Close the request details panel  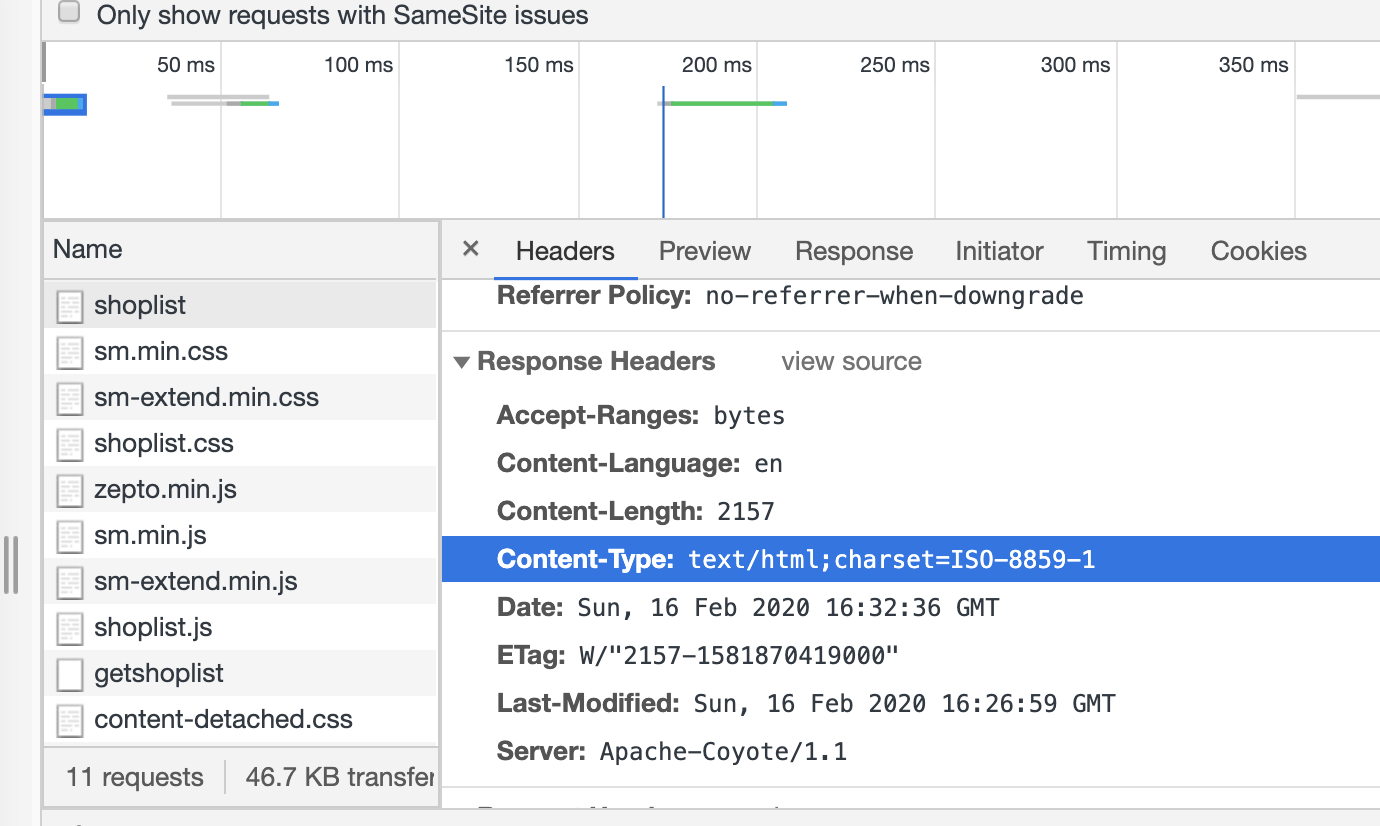pyautogui.click(x=471, y=249)
